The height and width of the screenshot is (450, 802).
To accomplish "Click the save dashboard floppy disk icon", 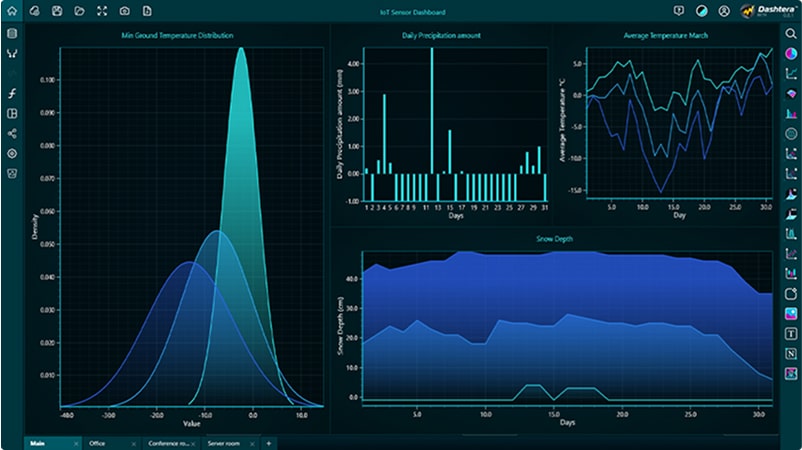I will click(x=57, y=11).
